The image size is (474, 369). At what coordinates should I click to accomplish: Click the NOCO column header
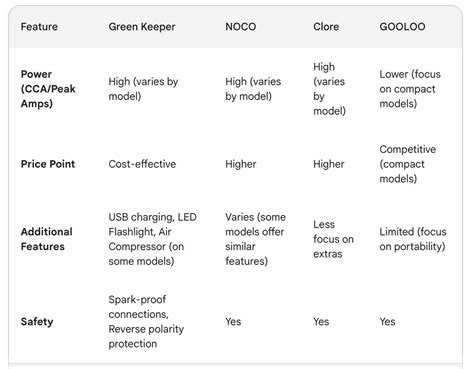[x=241, y=27]
